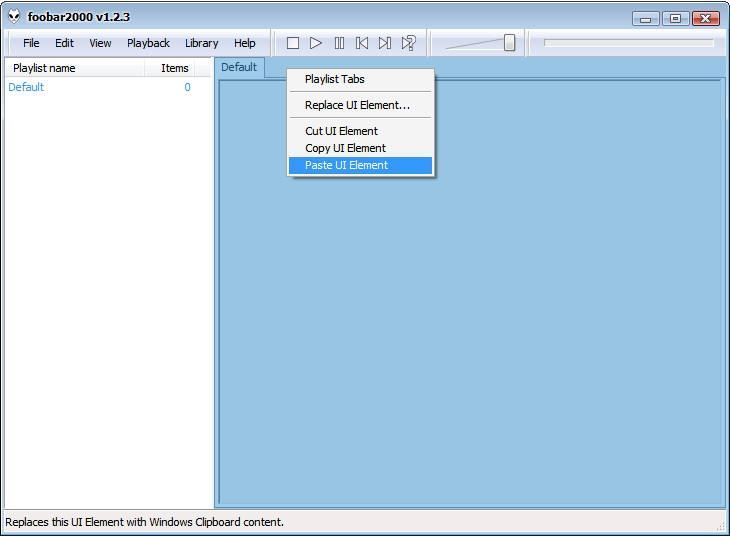Skip to the previous track
Viewport: 730px width, 536px height.
362,43
